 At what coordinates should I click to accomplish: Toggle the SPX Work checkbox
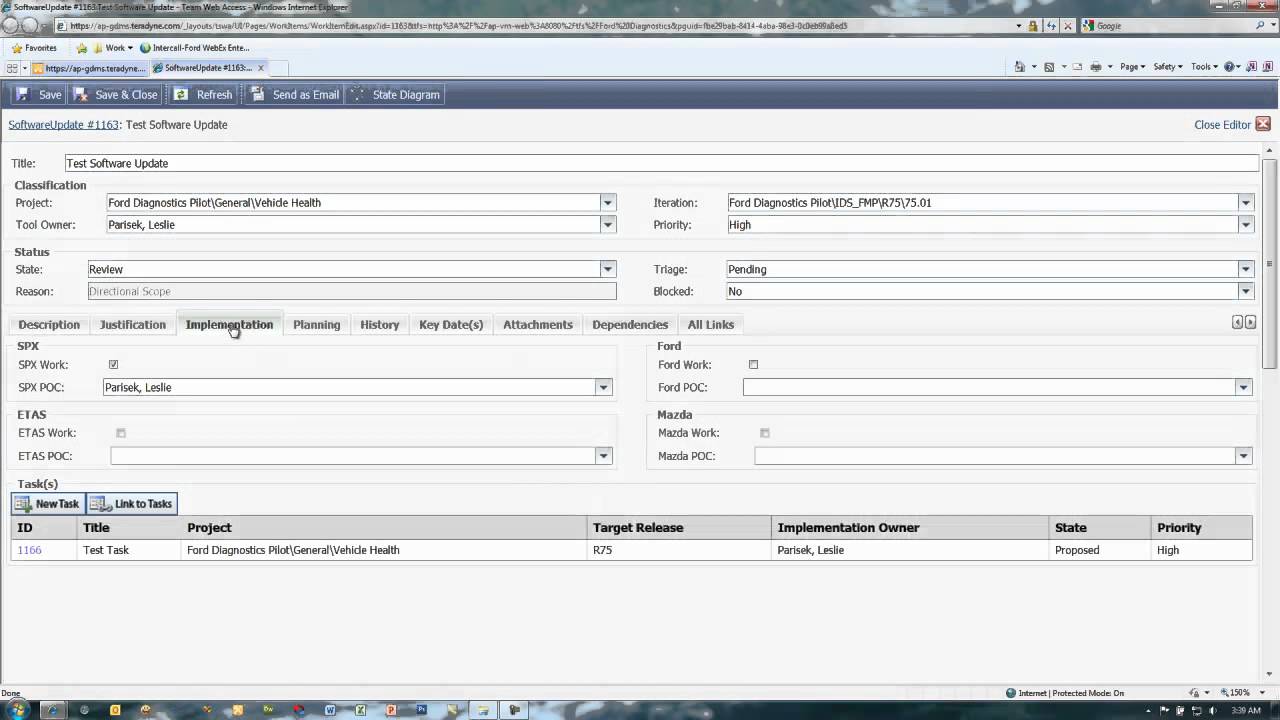(113, 365)
